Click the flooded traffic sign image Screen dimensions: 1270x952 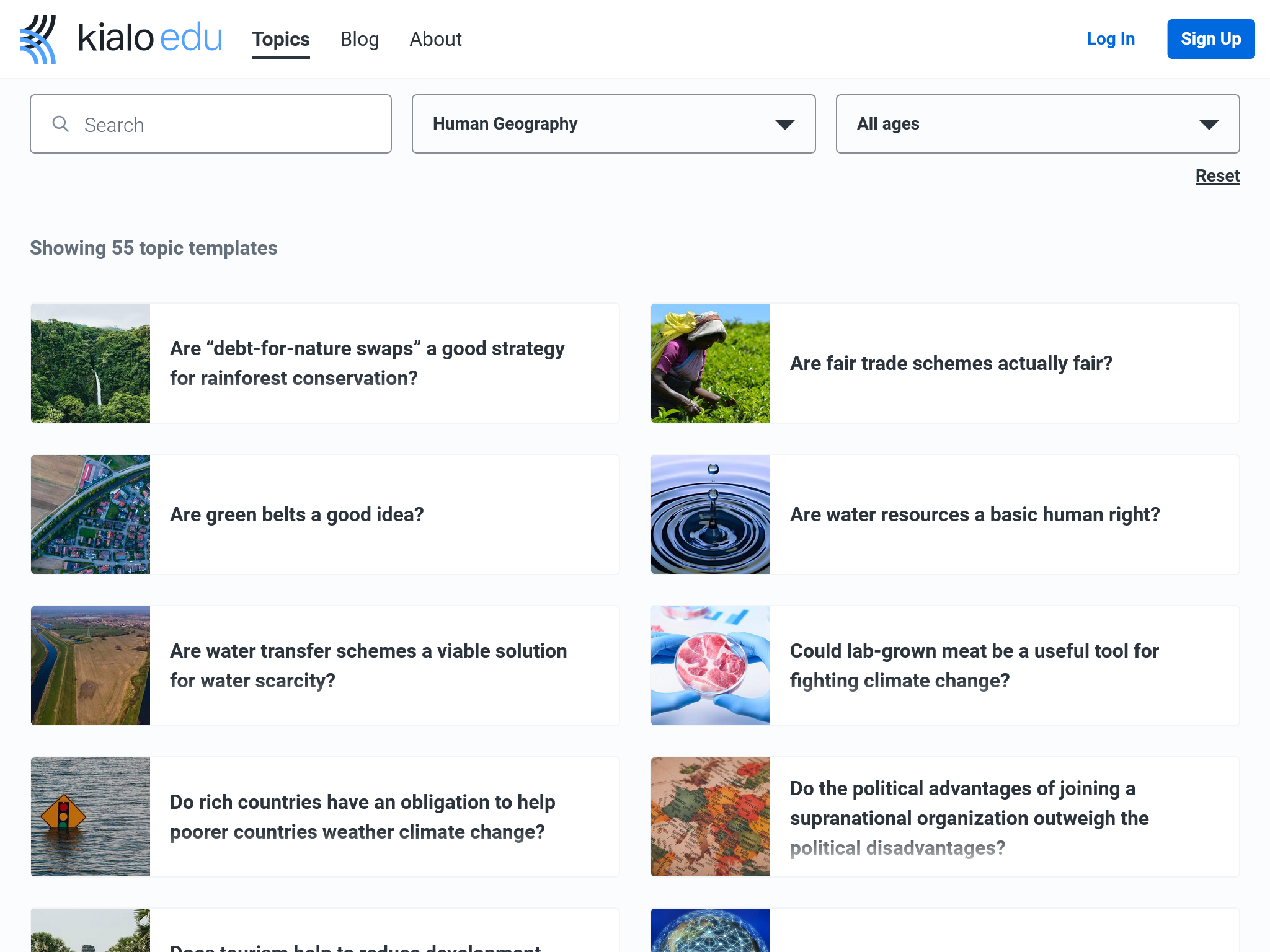point(91,817)
